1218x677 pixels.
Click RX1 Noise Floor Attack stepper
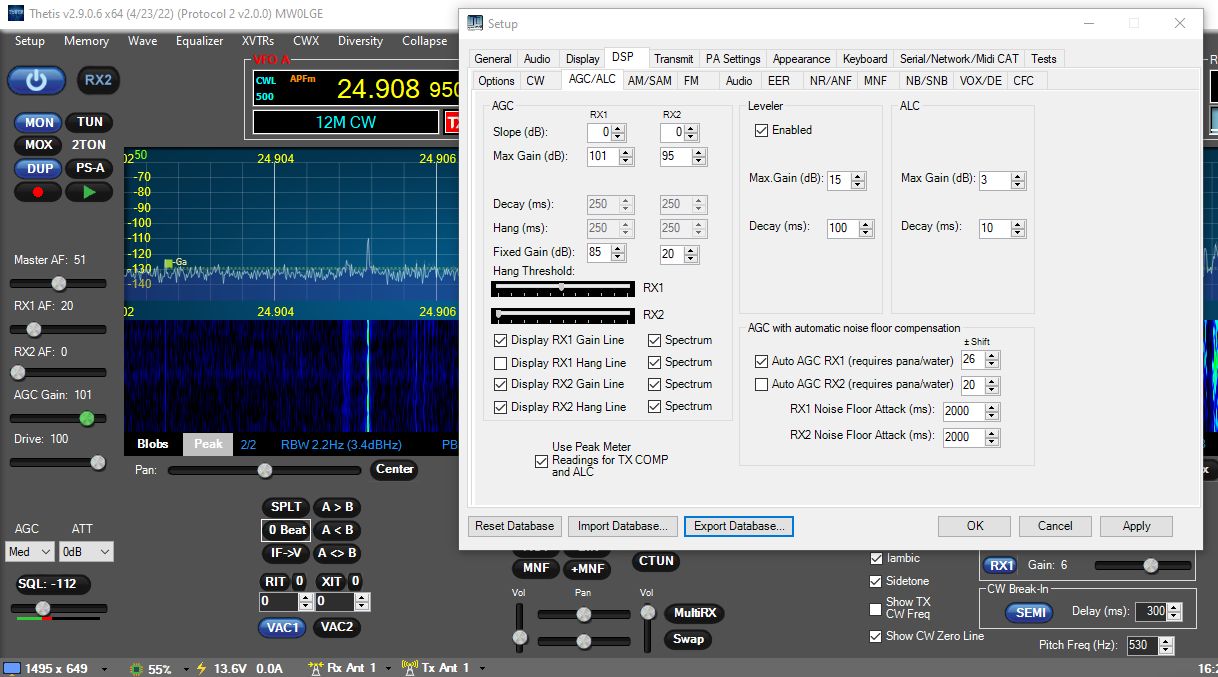tap(991, 411)
